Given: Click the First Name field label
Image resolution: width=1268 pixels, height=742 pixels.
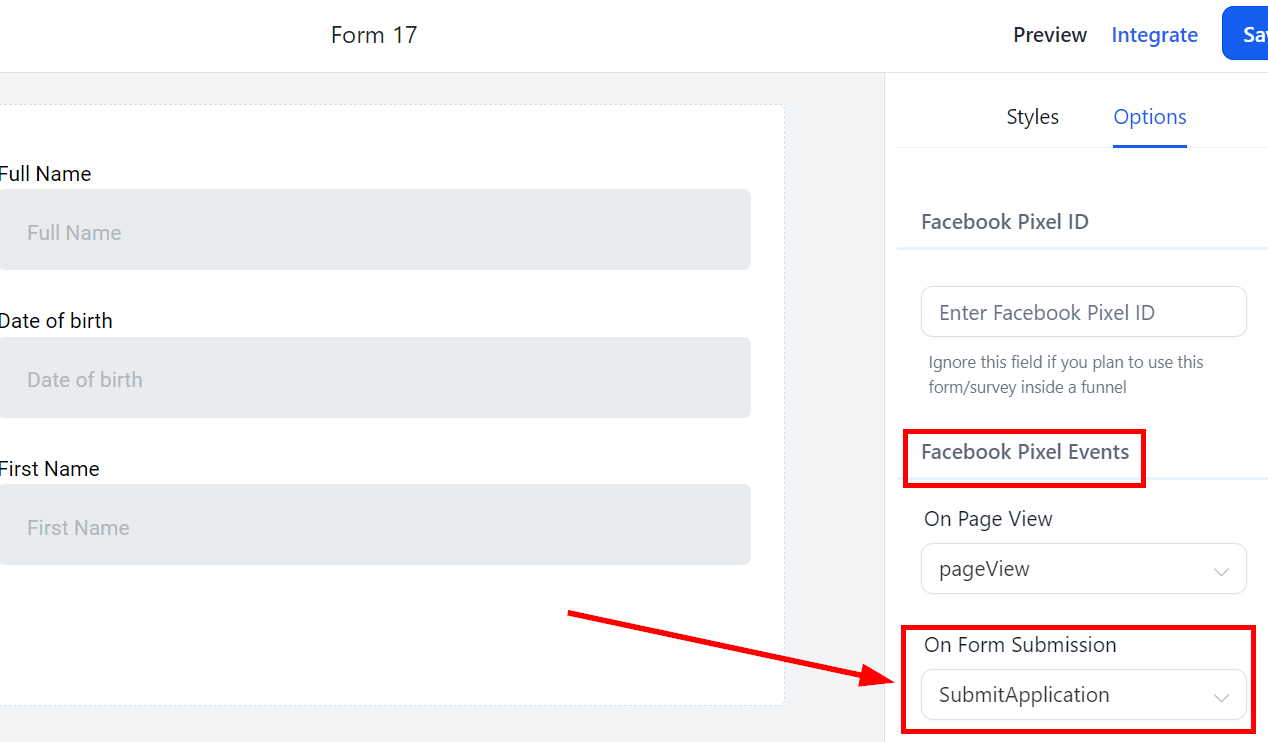Looking at the screenshot, I should (x=49, y=469).
